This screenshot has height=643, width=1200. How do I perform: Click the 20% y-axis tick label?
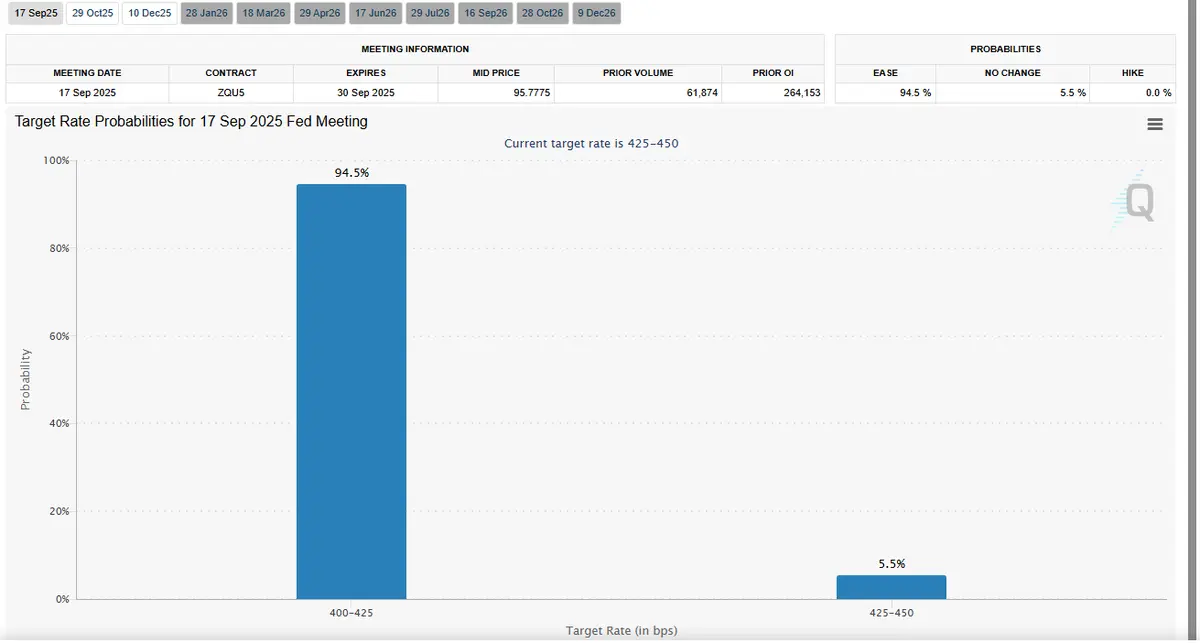pyautogui.click(x=60, y=511)
